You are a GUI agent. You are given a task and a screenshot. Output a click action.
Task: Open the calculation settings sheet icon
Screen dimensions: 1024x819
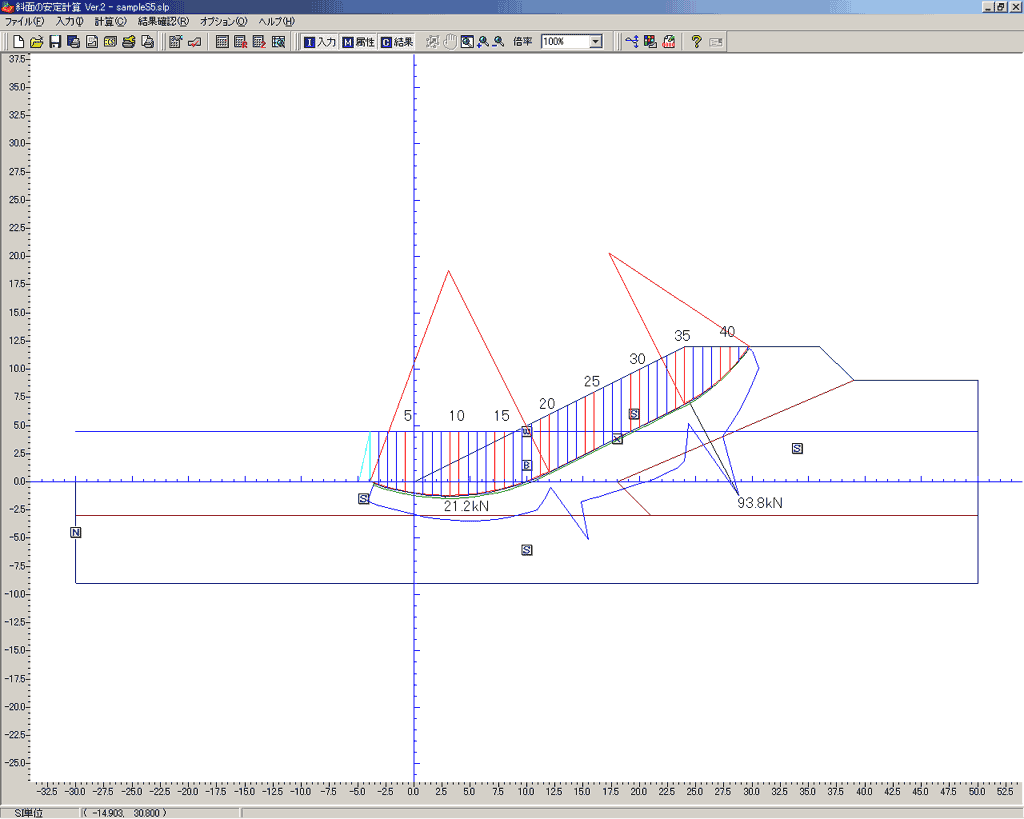(x=175, y=42)
